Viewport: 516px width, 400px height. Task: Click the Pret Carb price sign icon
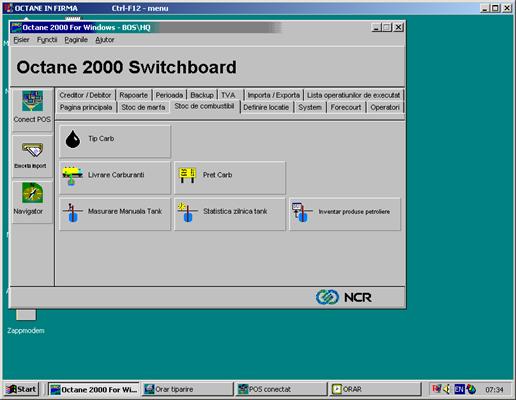point(187,175)
